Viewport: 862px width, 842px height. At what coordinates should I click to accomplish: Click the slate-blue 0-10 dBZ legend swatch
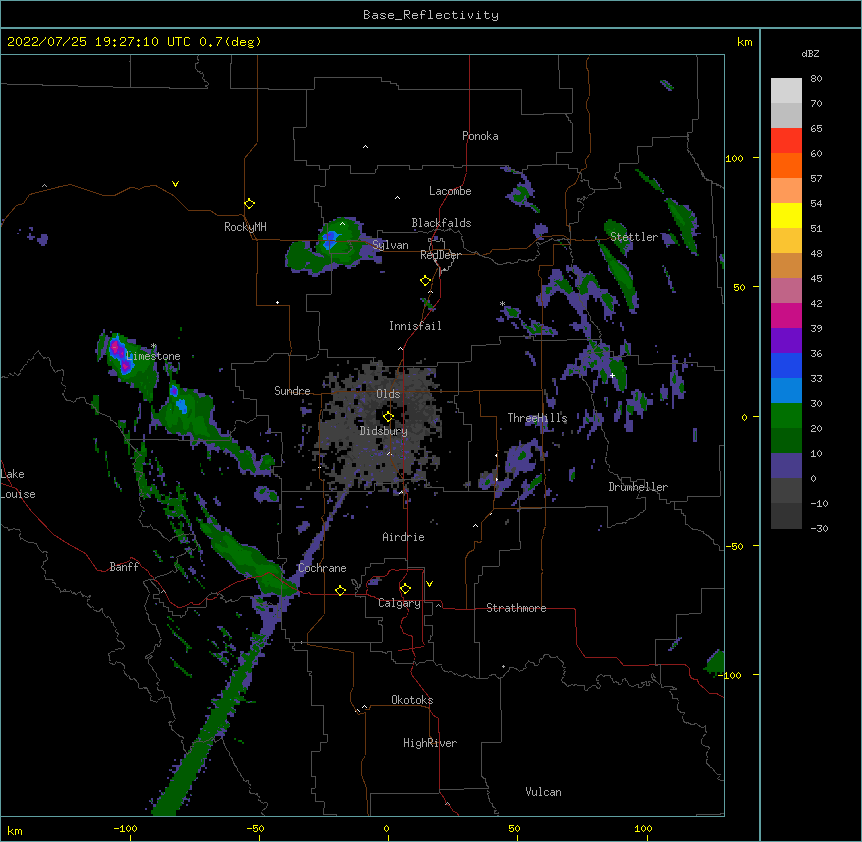point(786,466)
